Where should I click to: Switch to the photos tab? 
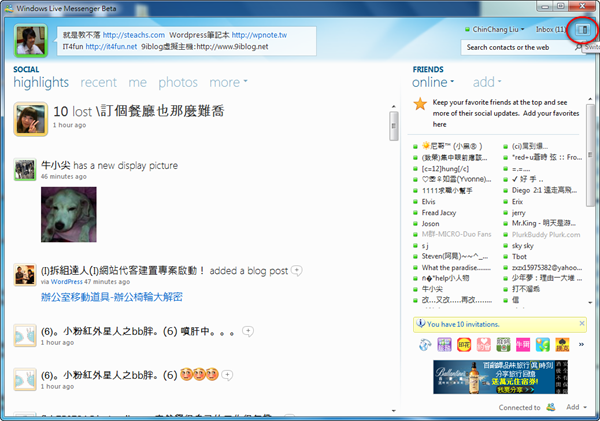(178, 82)
